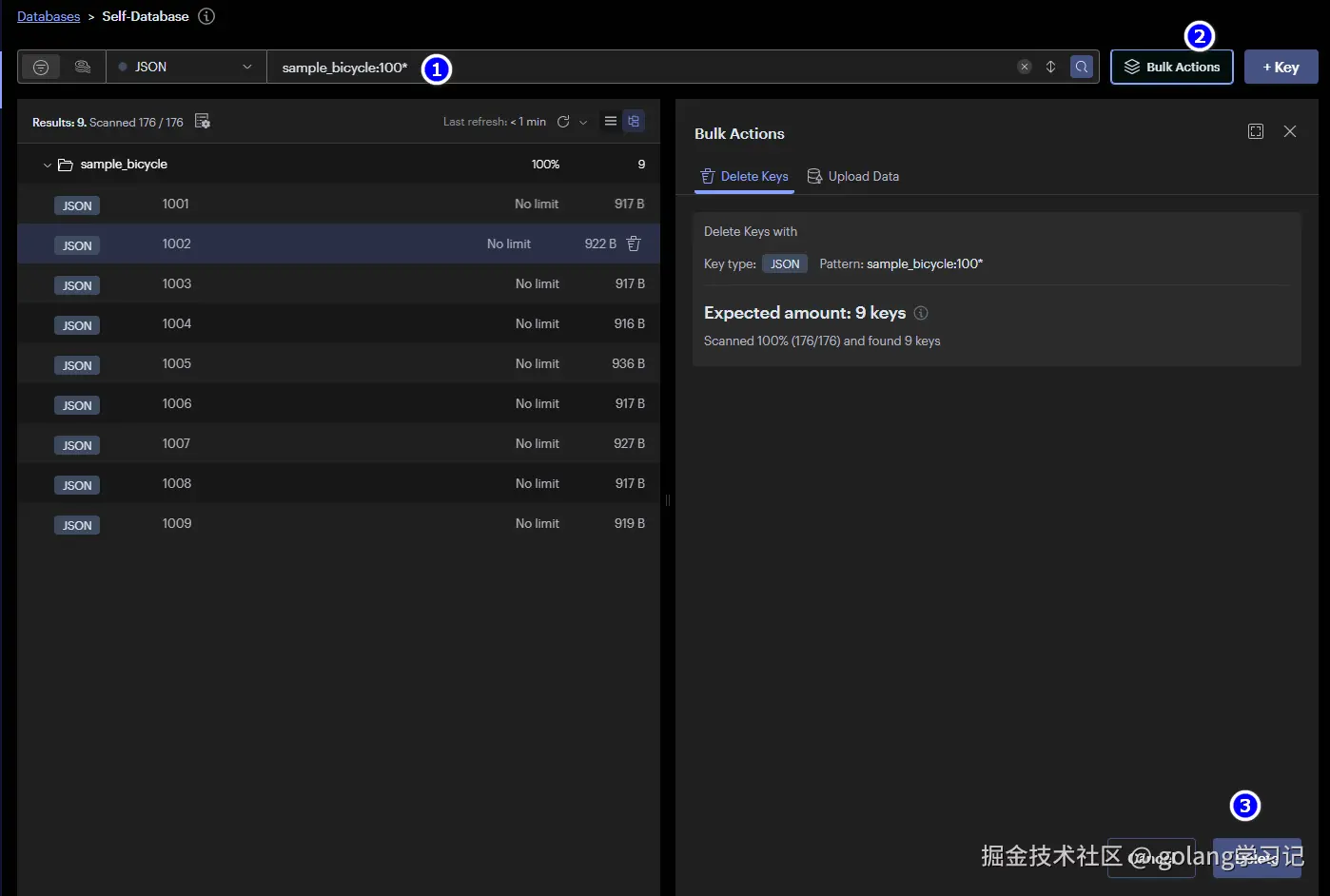Click the Results: 9 scanned summary text
1330x896 pixels.
108,122
